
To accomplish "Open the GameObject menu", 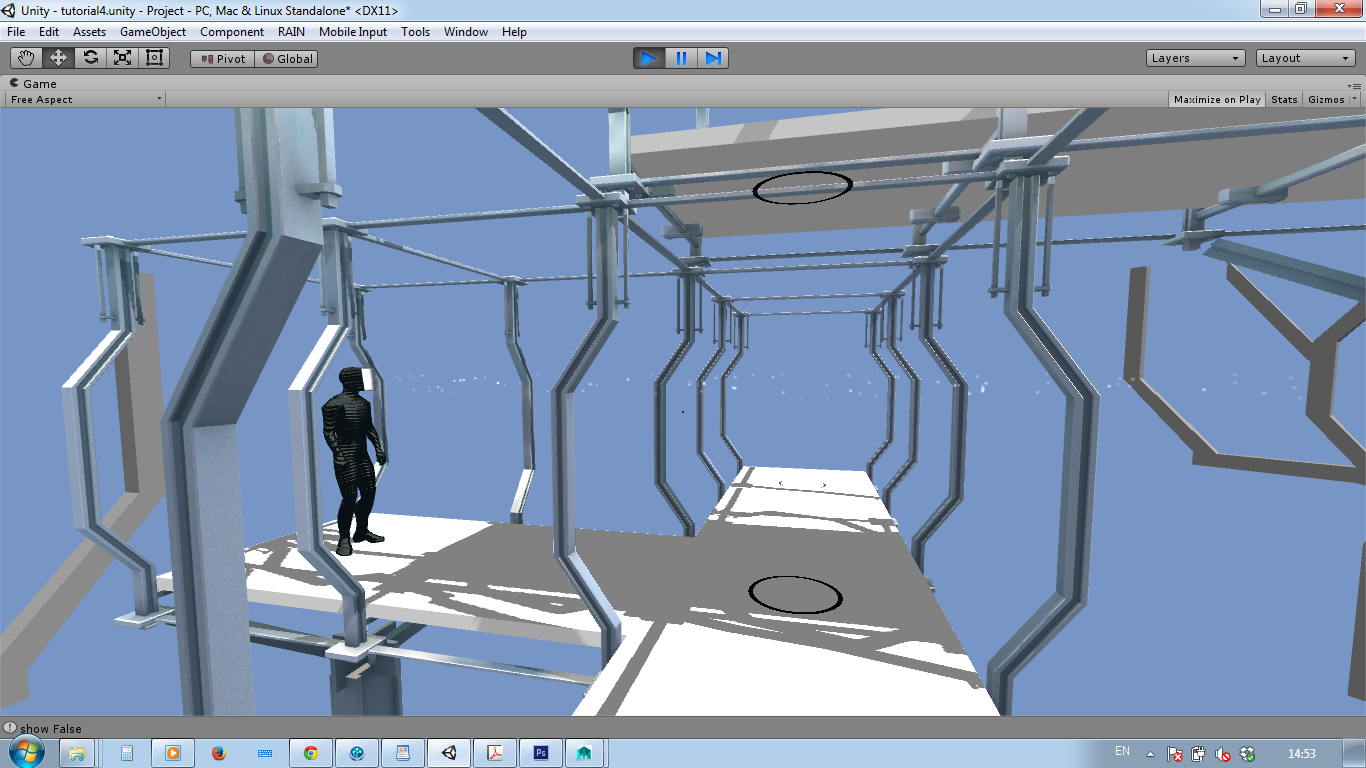I will [153, 32].
